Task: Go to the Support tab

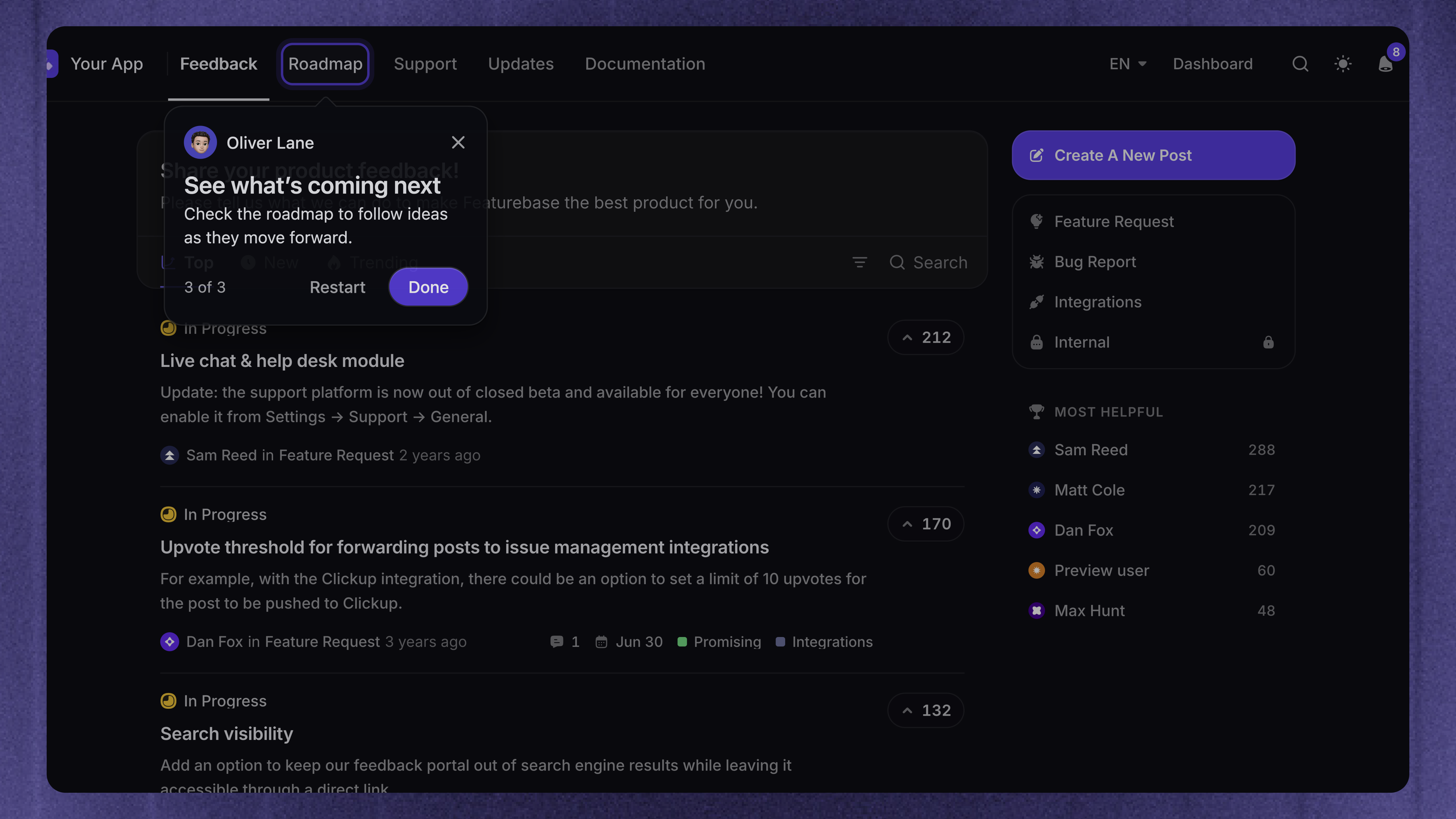Action: (x=425, y=64)
